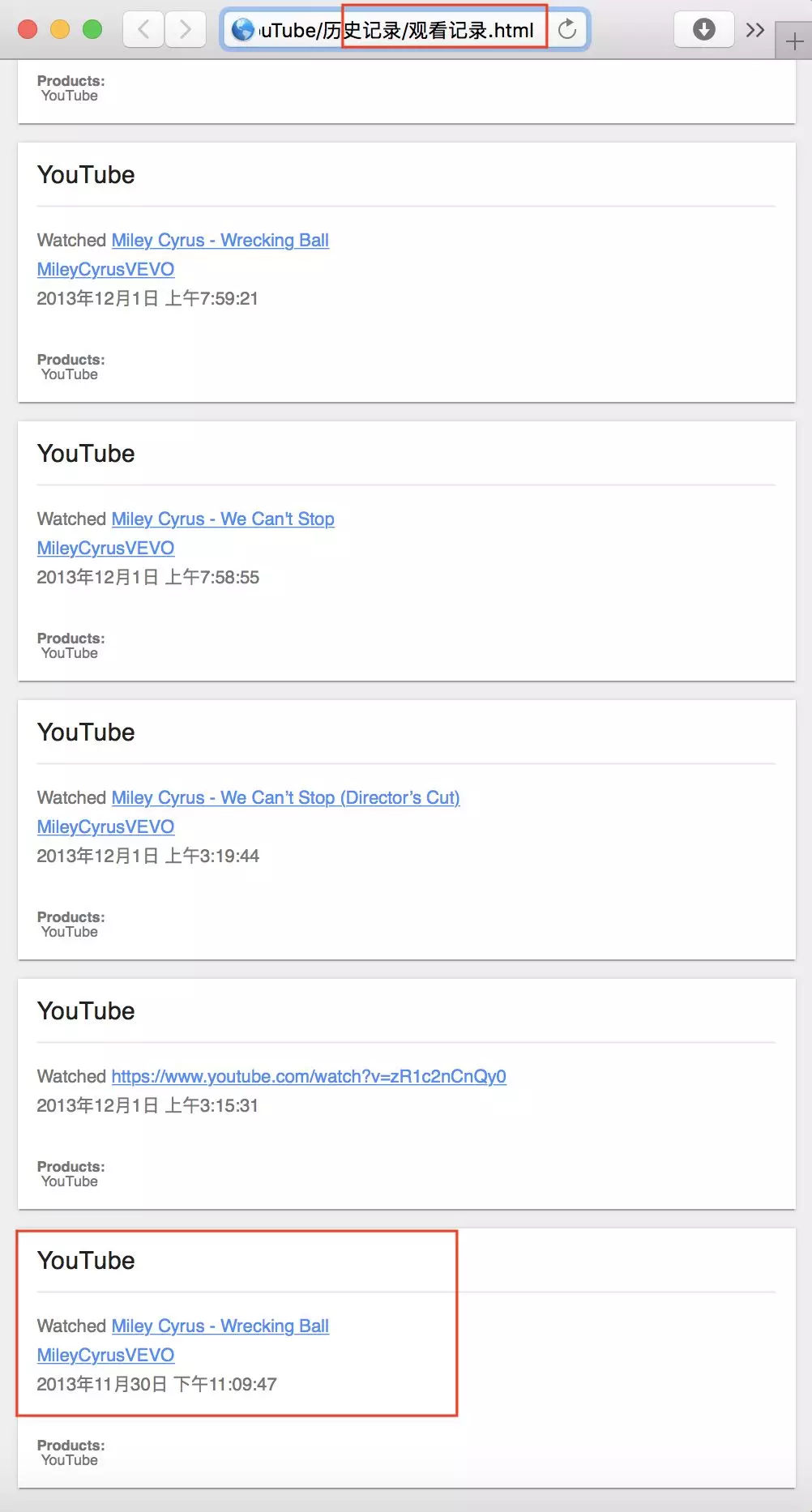Minimize the window with the yellow button
The image size is (812, 1512).
click(60, 30)
